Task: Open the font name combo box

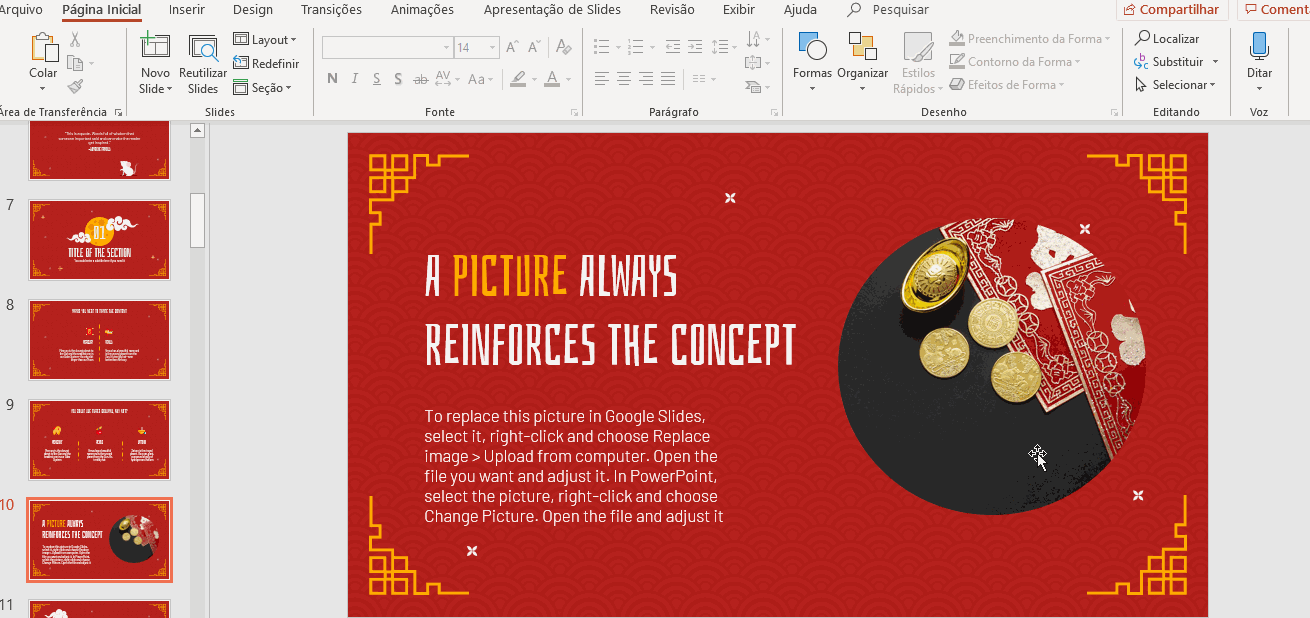Action: pyautogui.click(x=387, y=47)
